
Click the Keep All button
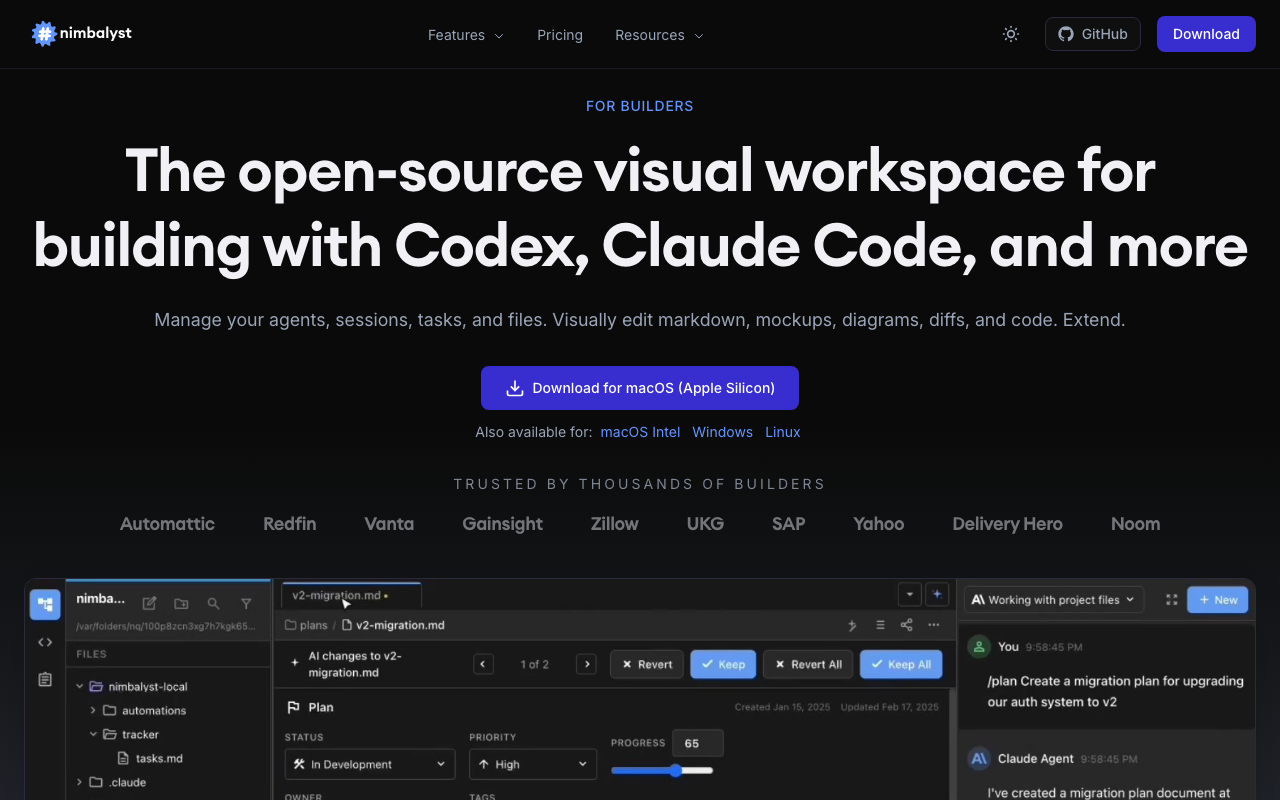point(901,664)
